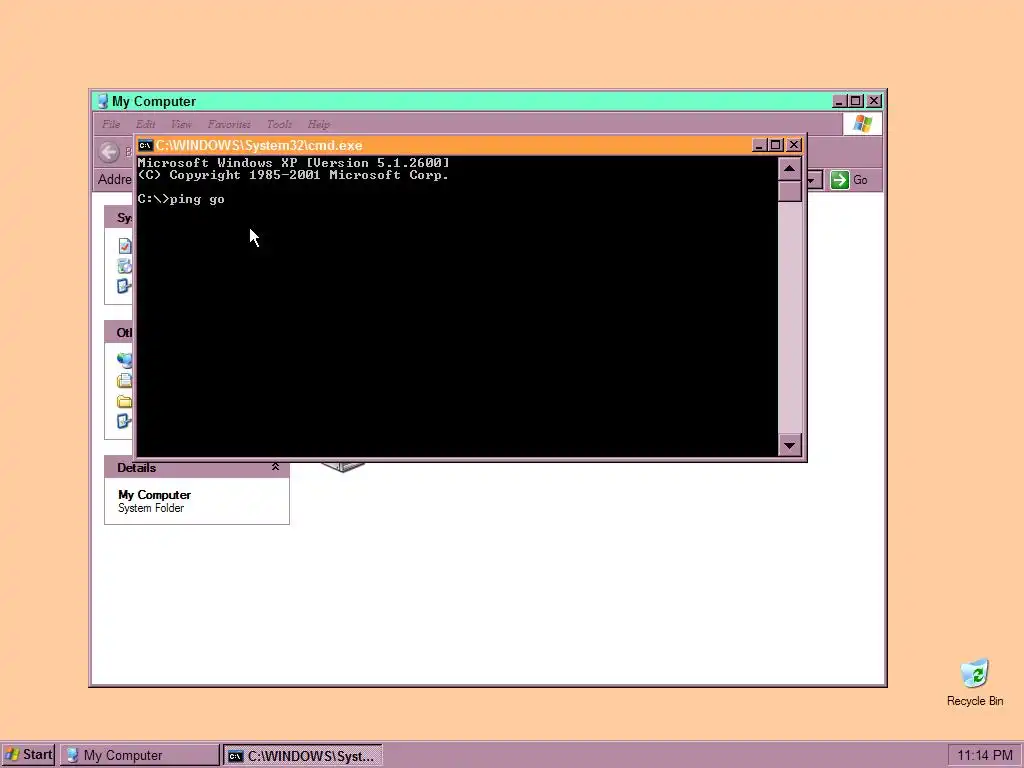Viewport: 1024px width, 768px height.
Task: Close the My Computer window
Action: click(874, 101)
